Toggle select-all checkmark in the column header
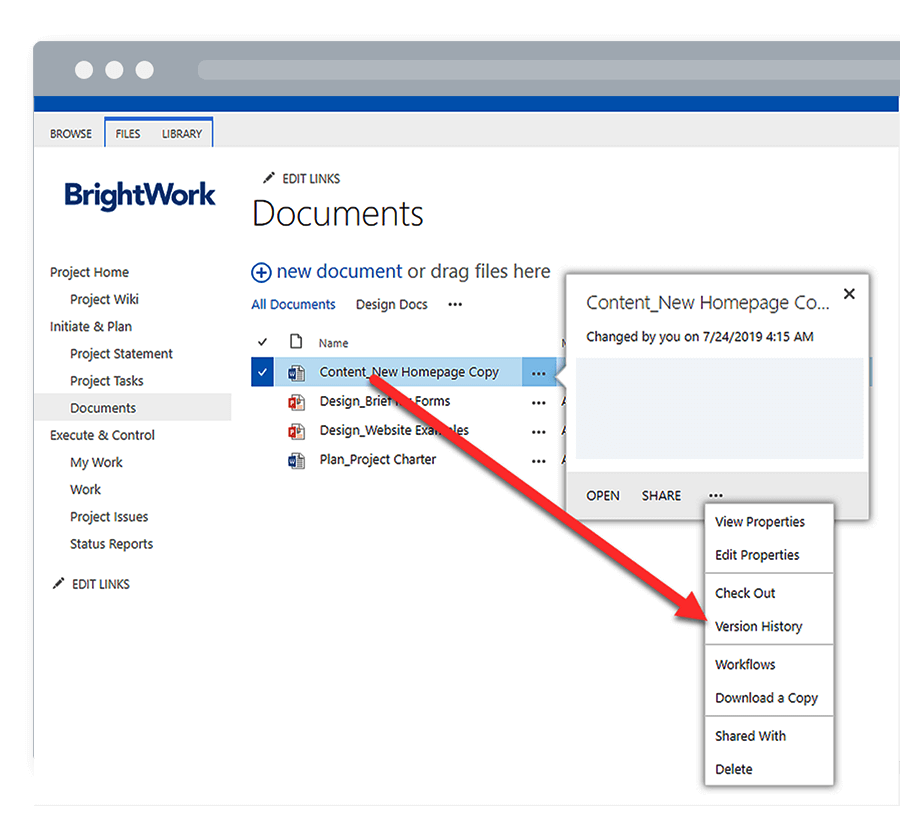The image size is (900, 833). pyautogui.click(x=263, y=342)
